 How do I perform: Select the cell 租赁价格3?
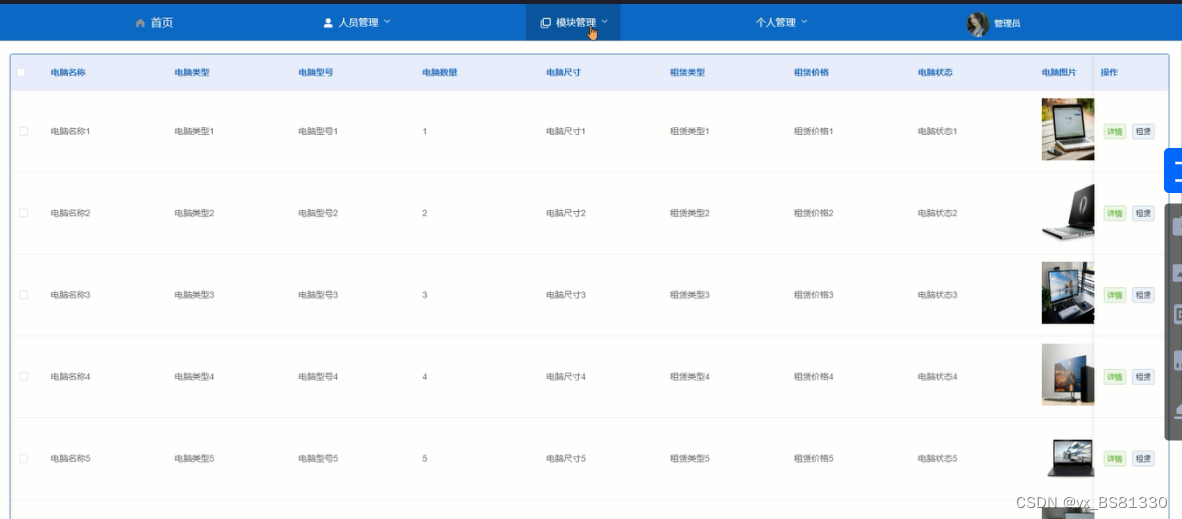point(813,294)
